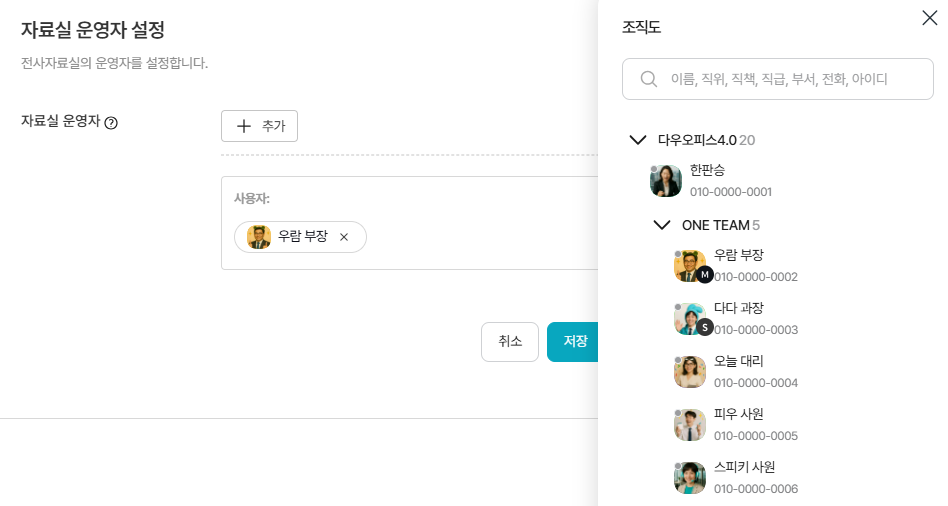Image resolution: width=948 pixels, height=506 pixels.
Task: Select 다다 과장 in the org tree
Action: point(739,308)
